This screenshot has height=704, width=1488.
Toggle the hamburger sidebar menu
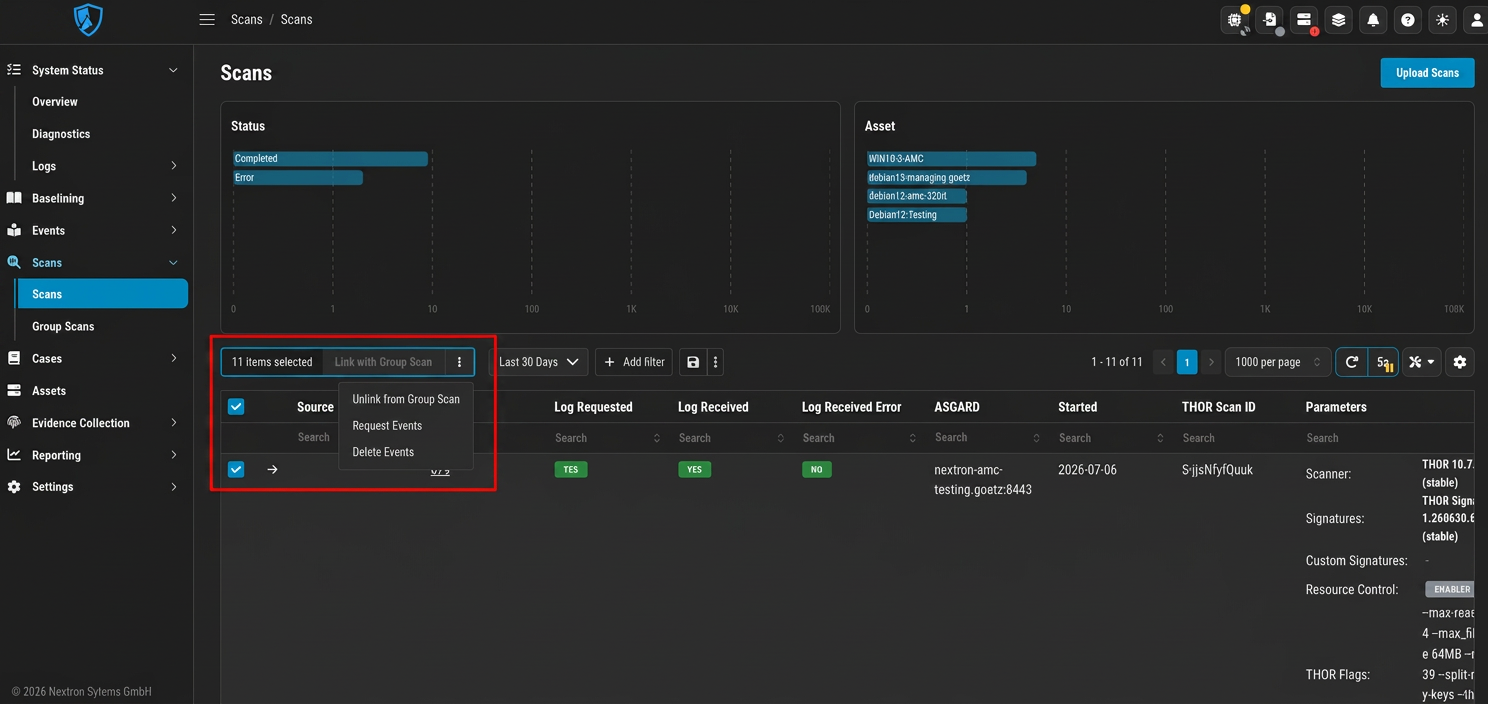click(x=207, y=19)
